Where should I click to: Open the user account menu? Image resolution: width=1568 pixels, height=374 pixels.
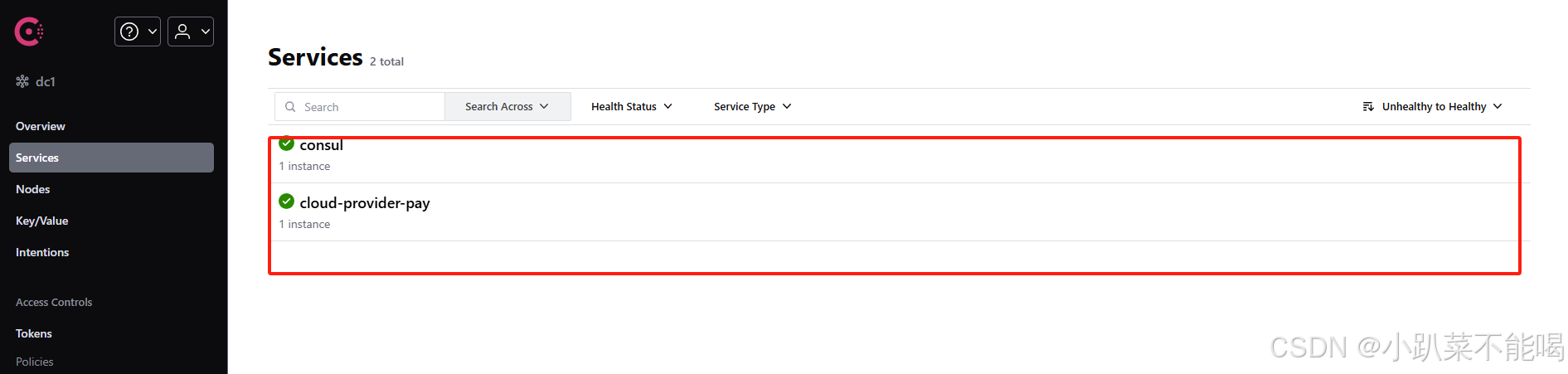click(x=191, y=32)
